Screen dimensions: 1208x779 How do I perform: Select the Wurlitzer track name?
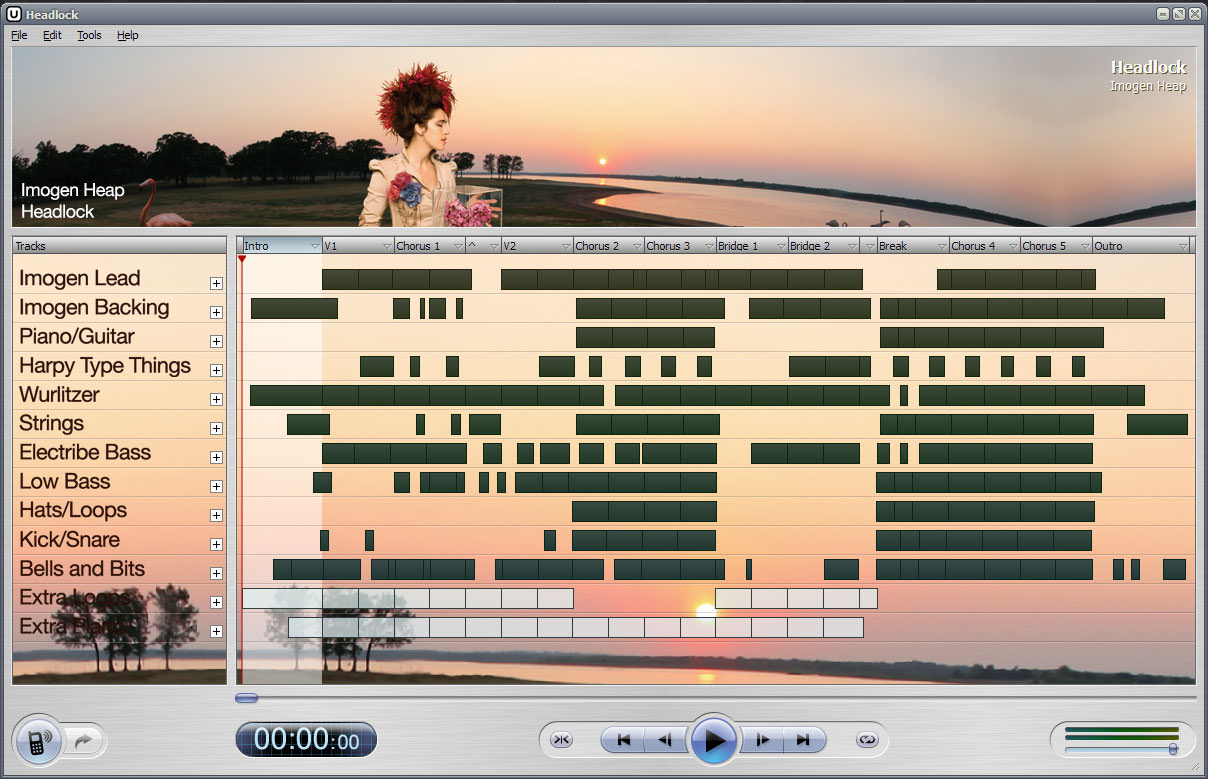[x=60, y=395]
